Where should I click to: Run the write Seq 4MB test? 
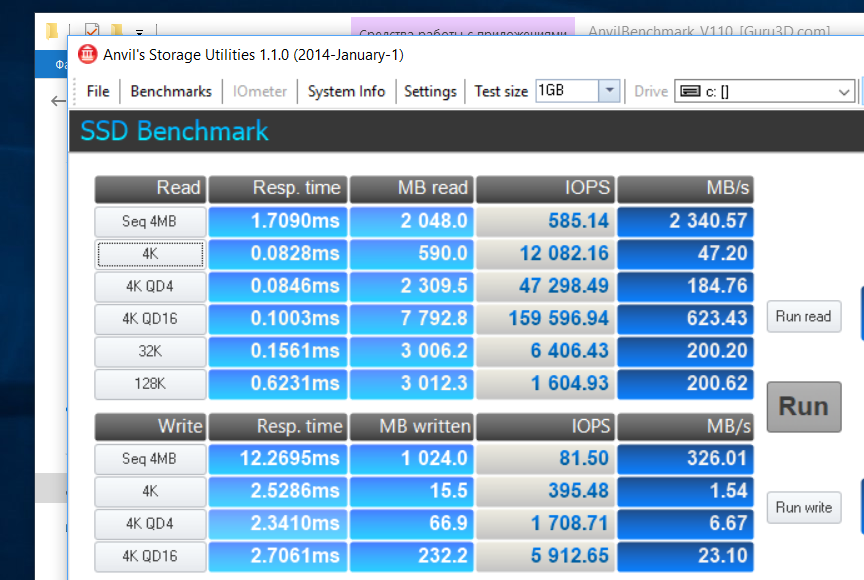point(150,459)
